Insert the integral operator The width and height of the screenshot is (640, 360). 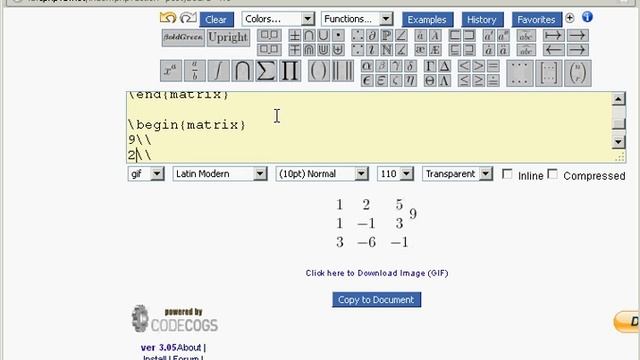tap(218, 71)
